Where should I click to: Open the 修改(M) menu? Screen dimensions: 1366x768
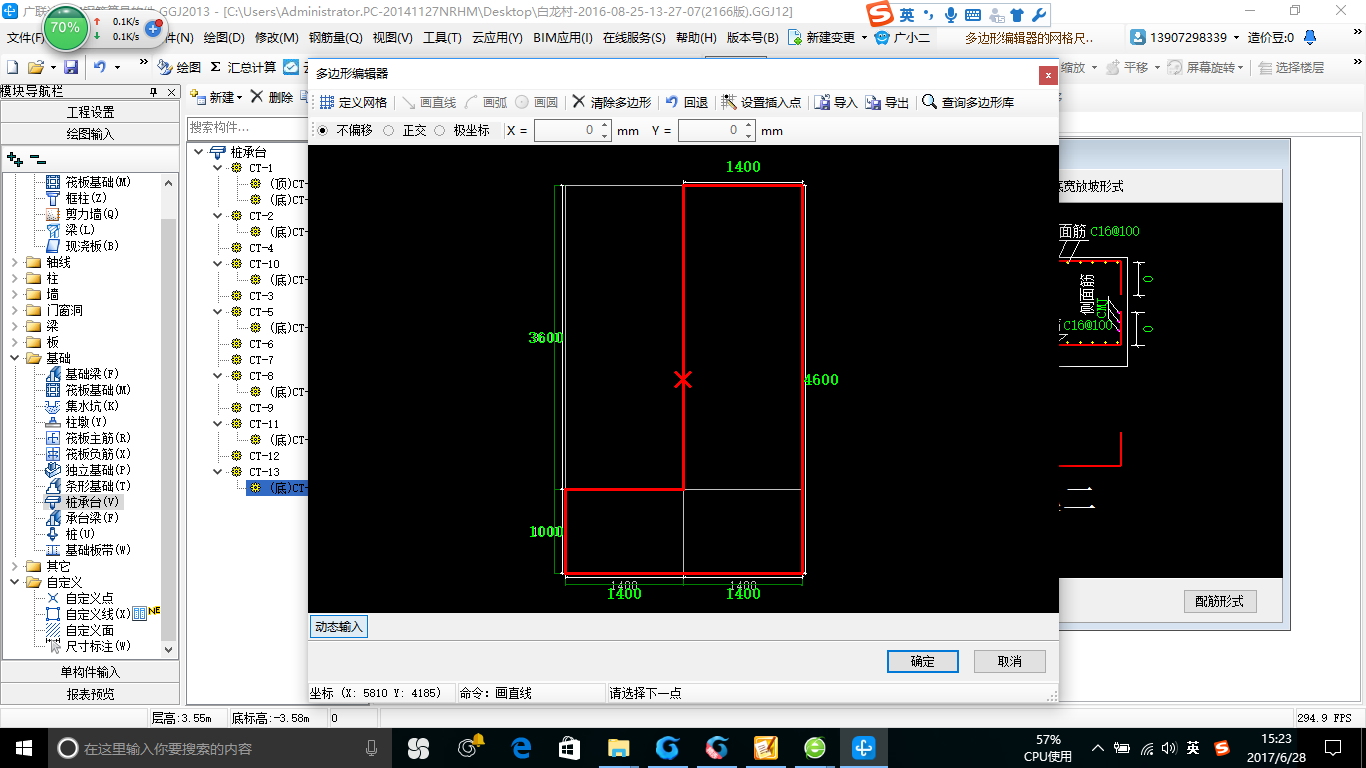coord(277,38)
